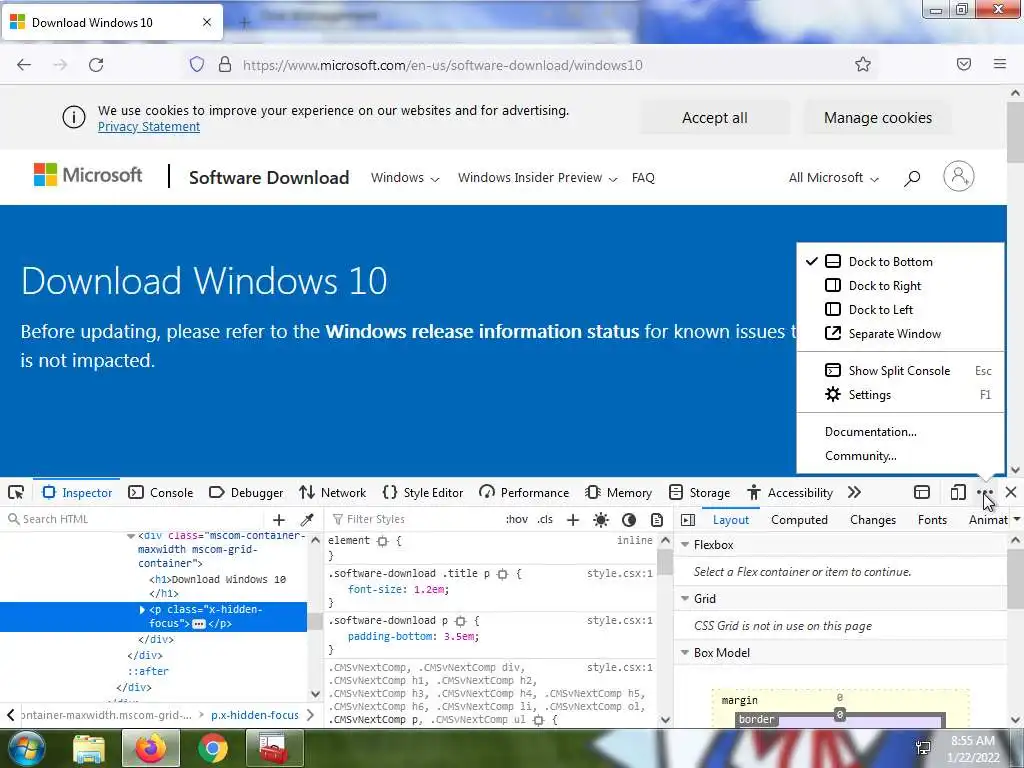This screenshot has height=768, width=1024.
Task: Toggle light color scheme simulation sun icon
Action: coord(601,520)
